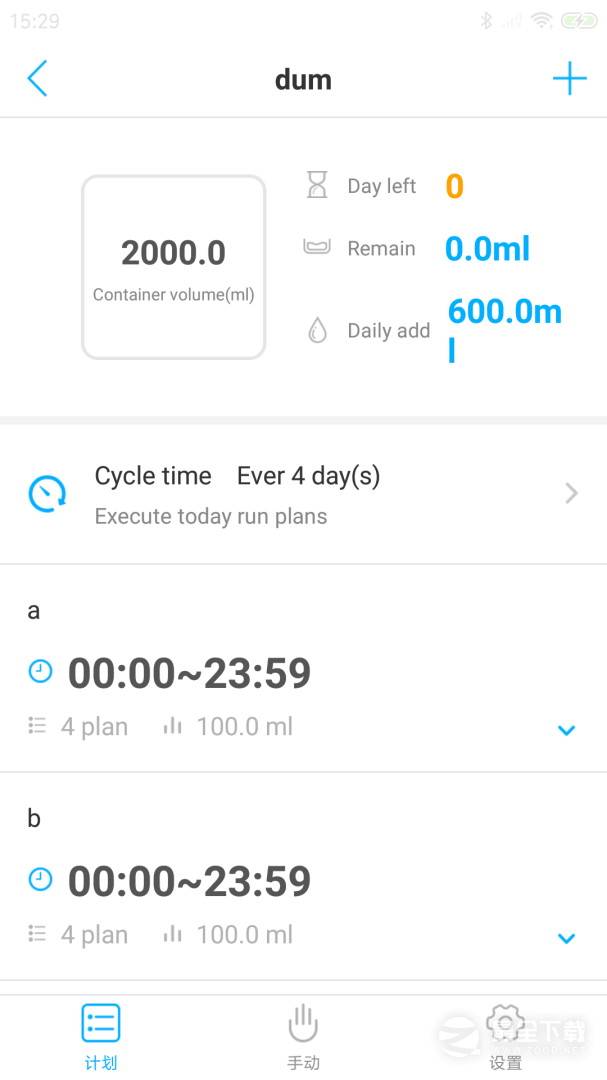Screen dimensions: 607x1080
Task: Expand plan b using its down chevron
Action: [566, 938]
